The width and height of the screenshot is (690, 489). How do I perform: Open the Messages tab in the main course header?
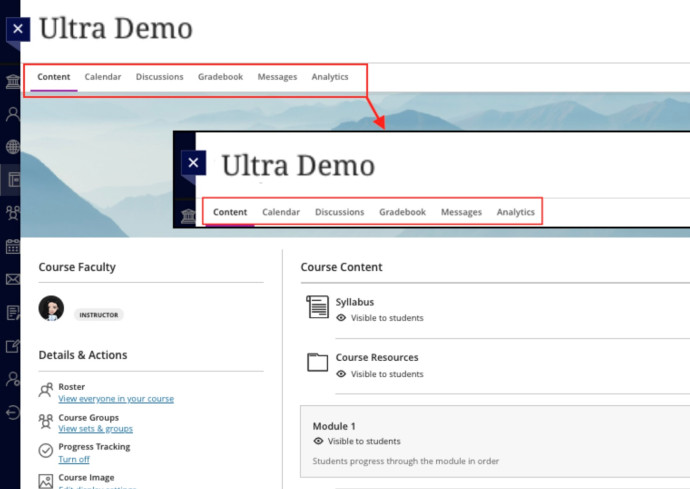point(277,77)
